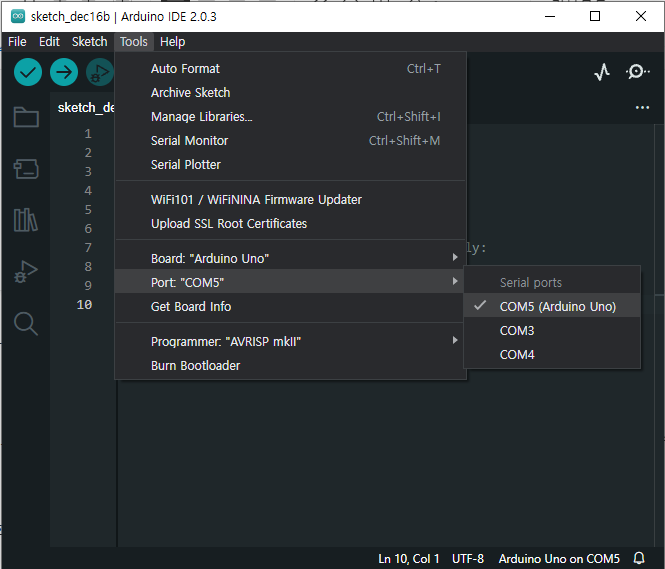The width and height of the screenshot is (665, 569).
Task: Choose Burn Bootloader menu entry
Action: click(x=291, y=365)
